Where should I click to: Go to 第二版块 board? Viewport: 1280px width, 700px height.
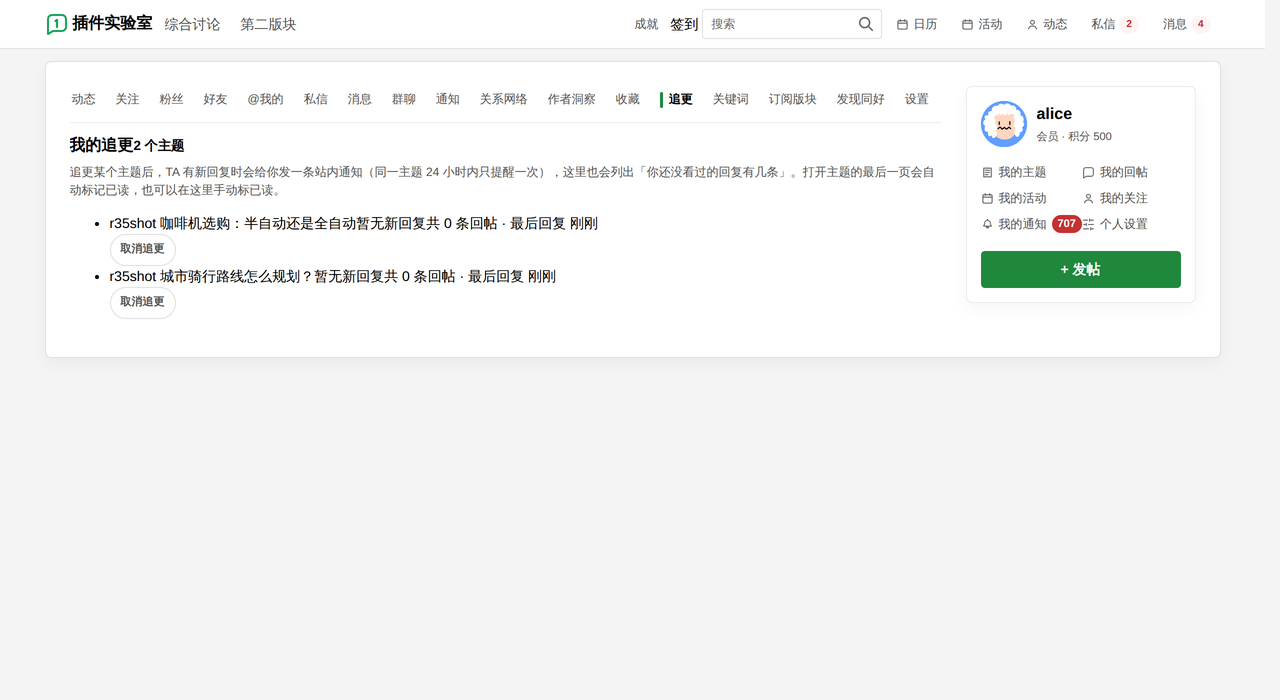[268, 24]
